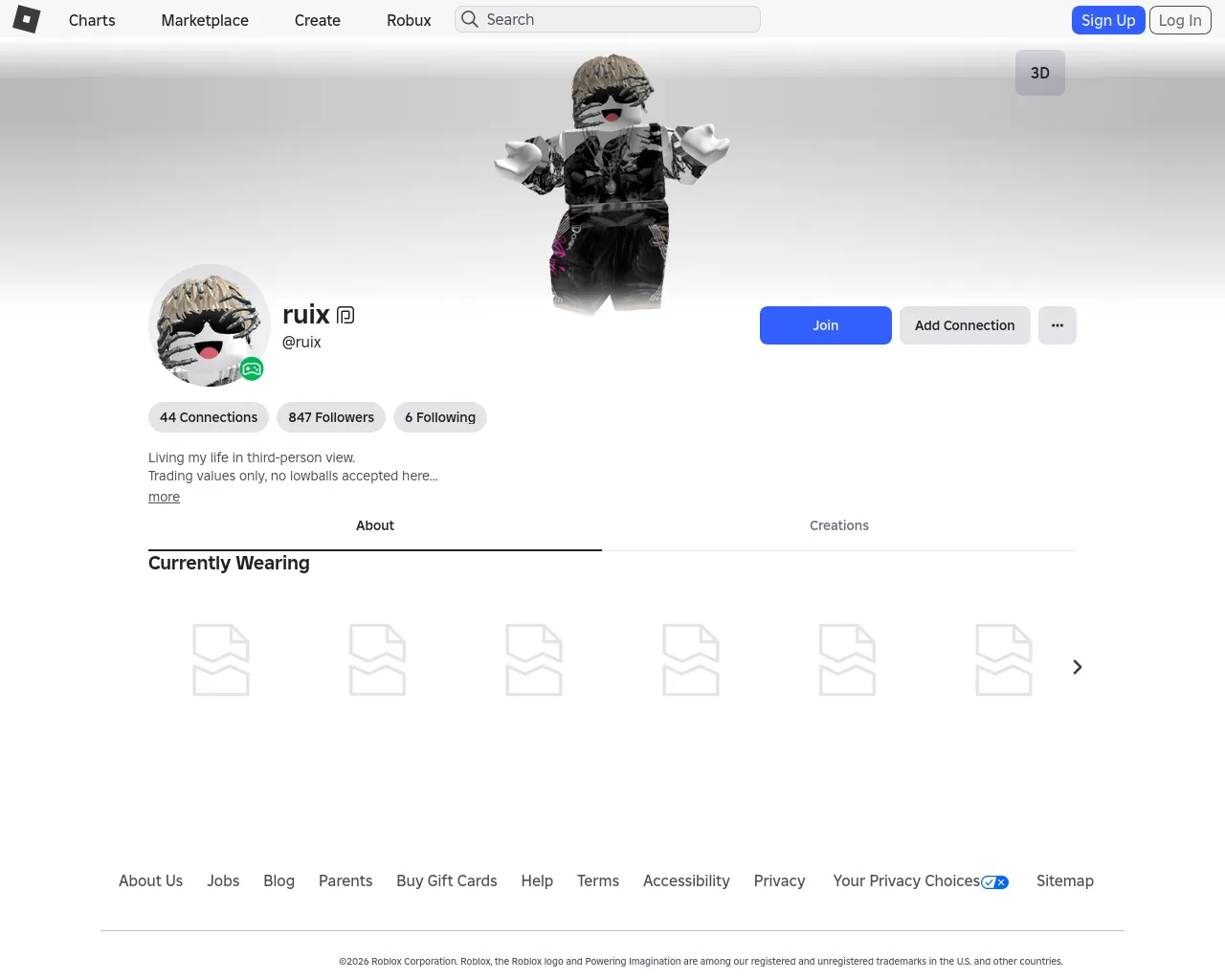Open the first Currently Wearing item placeholder
The image size is (1225, 980).
click(221, 660)
